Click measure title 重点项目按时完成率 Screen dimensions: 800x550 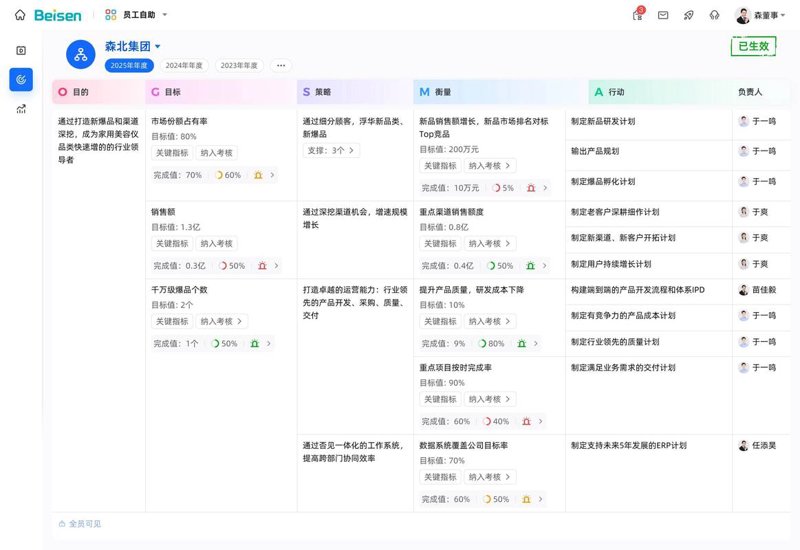[456, 367]
